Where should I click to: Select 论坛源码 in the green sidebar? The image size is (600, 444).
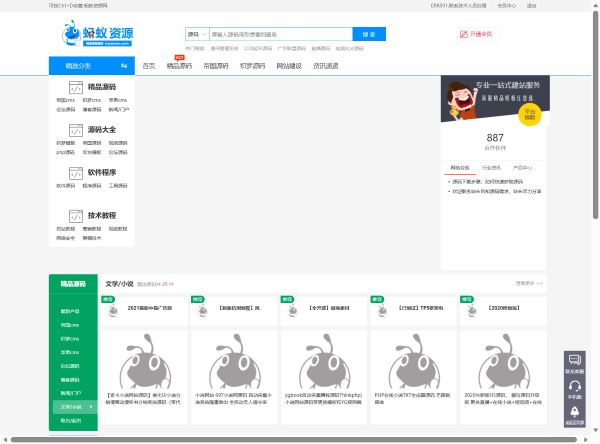(70, 366)
